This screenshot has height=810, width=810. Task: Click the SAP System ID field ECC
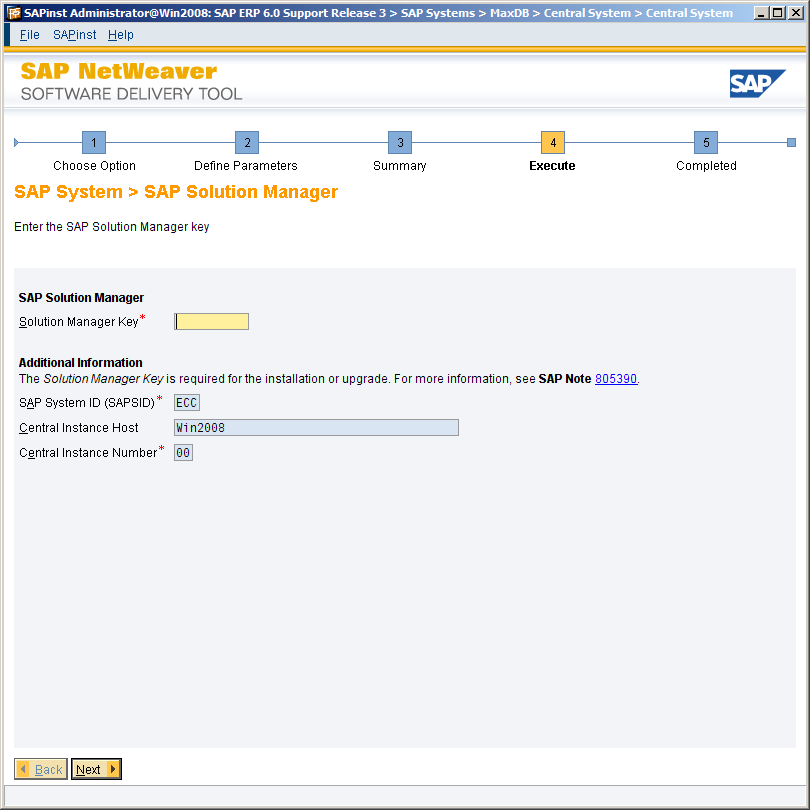tap(186, 402)
